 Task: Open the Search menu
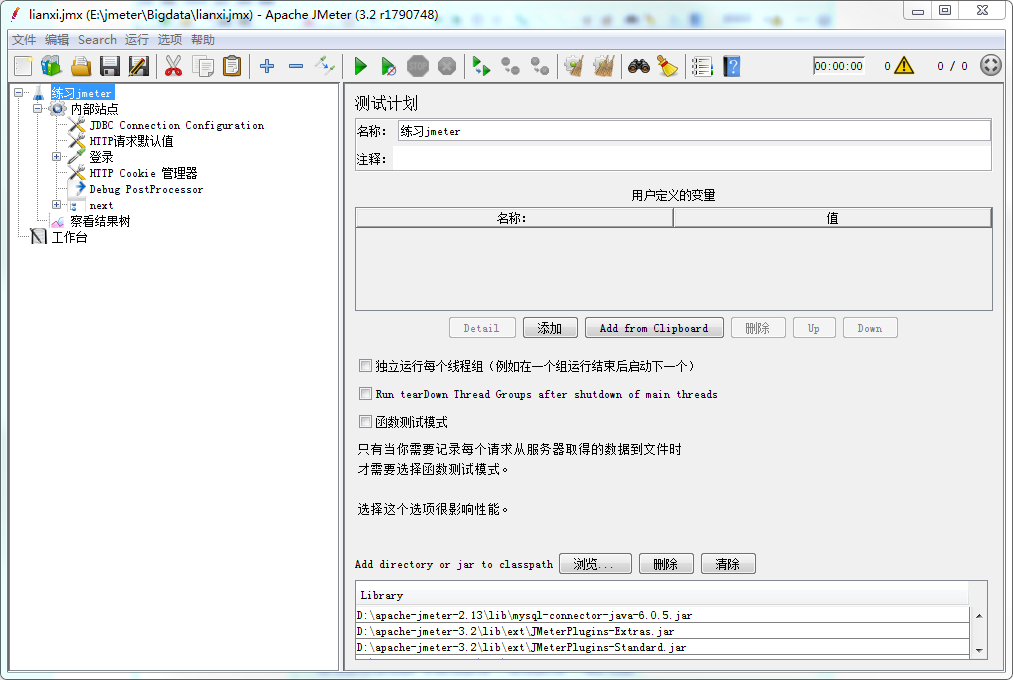point(96,39)
